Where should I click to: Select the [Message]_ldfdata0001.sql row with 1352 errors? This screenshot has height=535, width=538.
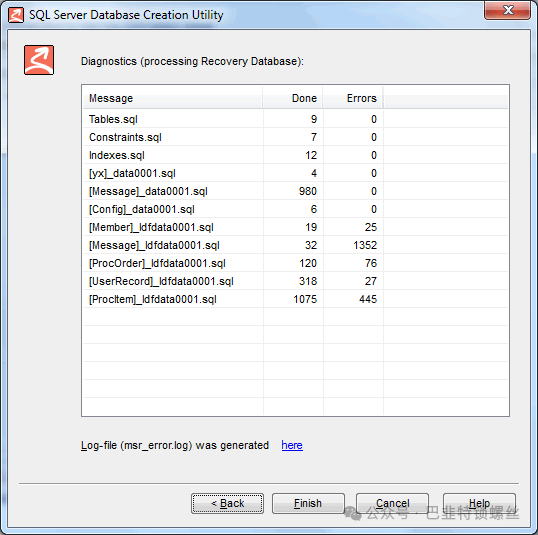tap(295, 245)
